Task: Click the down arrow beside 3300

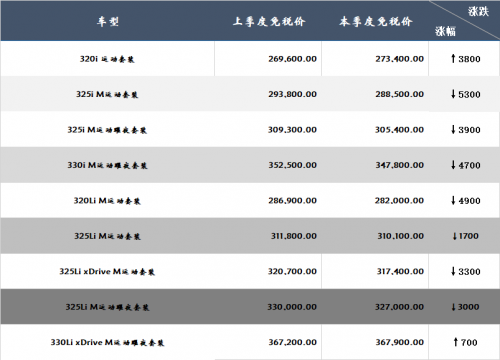Action: tap(453, 271)
